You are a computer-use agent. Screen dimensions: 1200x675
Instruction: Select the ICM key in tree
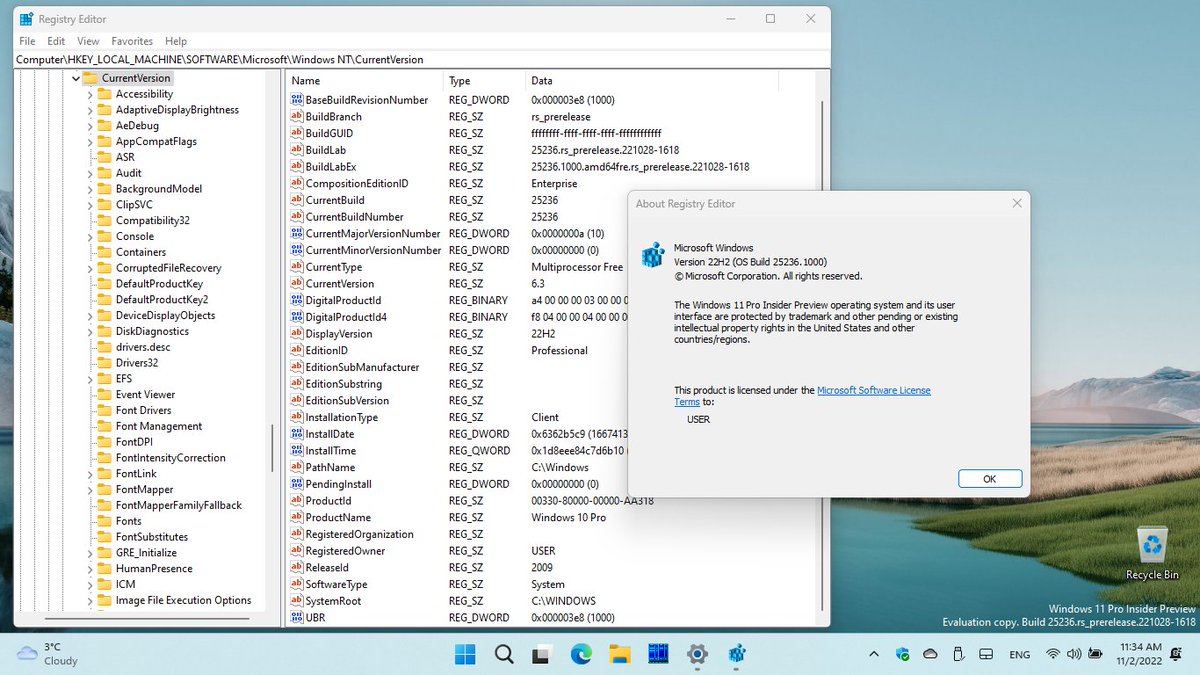[x=125, y=584]
